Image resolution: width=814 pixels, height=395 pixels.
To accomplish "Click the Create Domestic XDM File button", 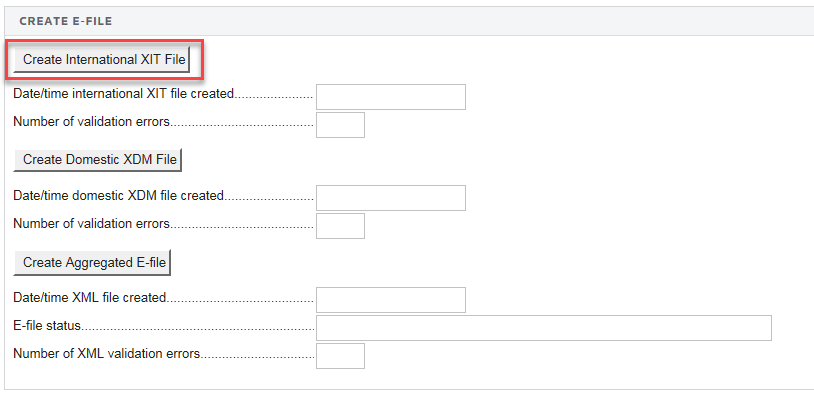I will pos(97,159).
